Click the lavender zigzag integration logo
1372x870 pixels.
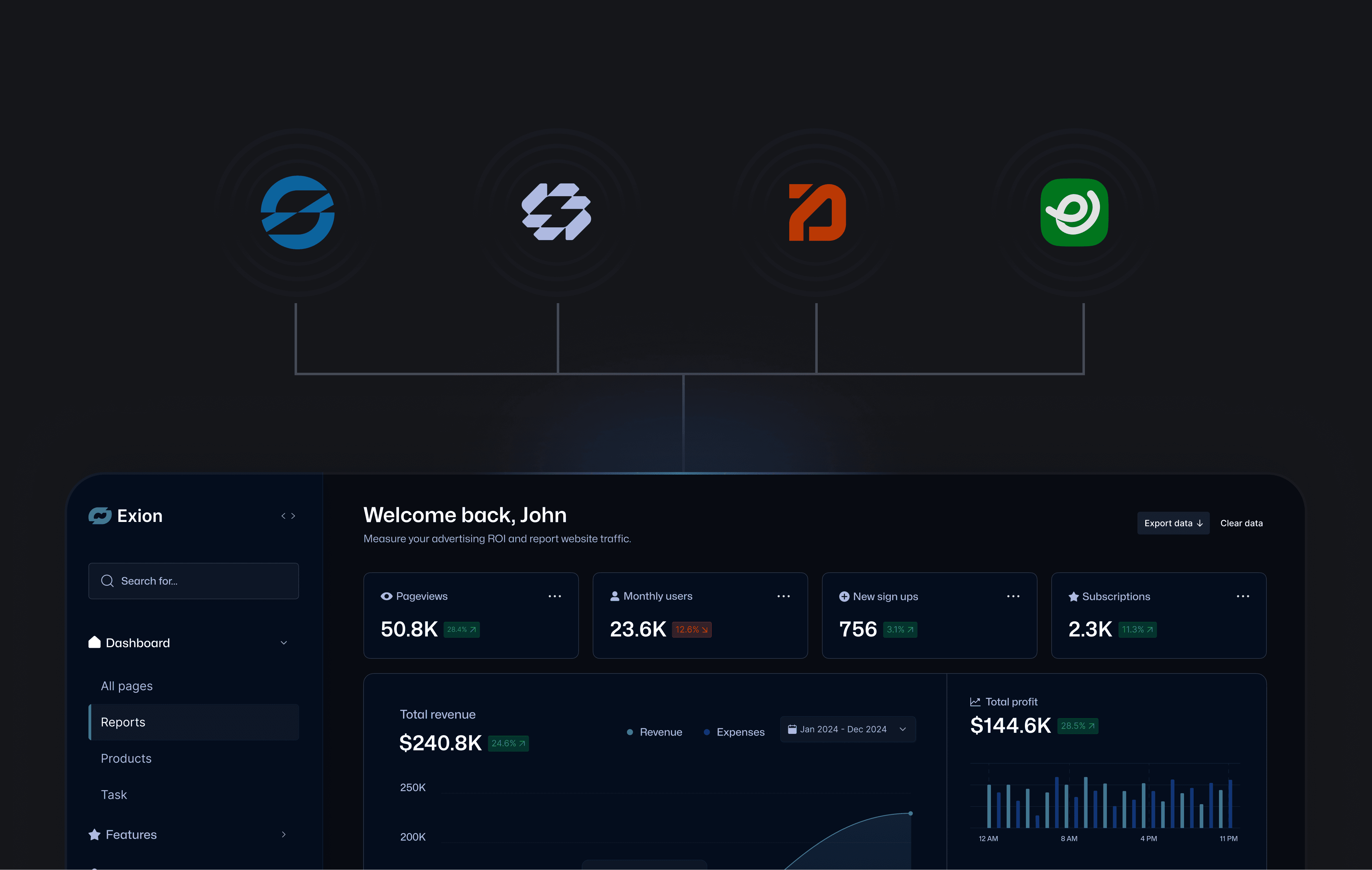coord(557,212)
